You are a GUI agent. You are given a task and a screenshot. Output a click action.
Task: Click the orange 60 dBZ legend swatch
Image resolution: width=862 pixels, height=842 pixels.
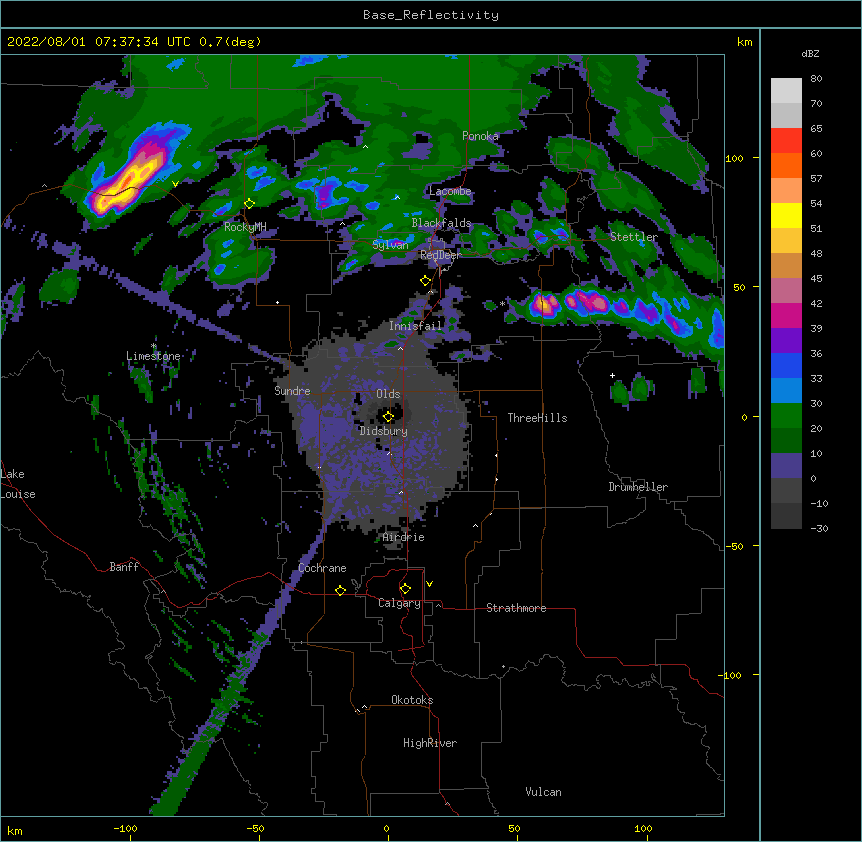pos(786,166)
